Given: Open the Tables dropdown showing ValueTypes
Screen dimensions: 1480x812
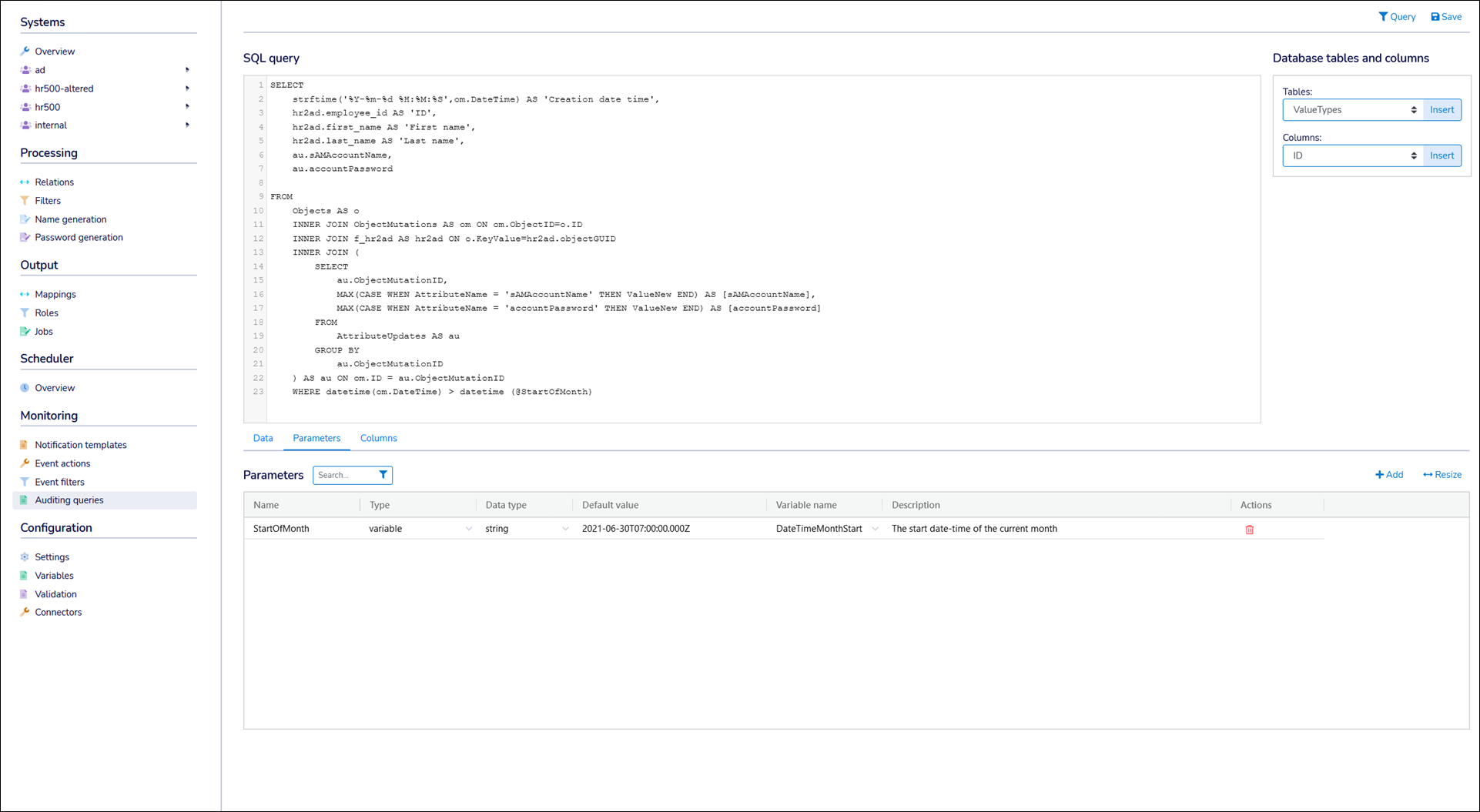Looking at the screenshot, I should (1352, 110).
